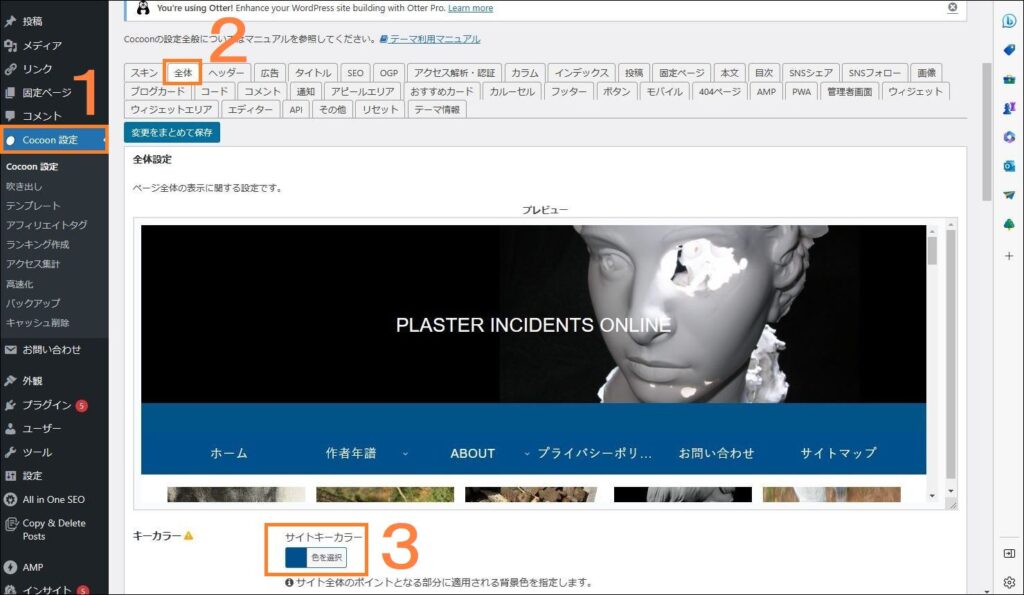
Task: Click the preview pane's vertical scrollbar
Action: [950, 353]
